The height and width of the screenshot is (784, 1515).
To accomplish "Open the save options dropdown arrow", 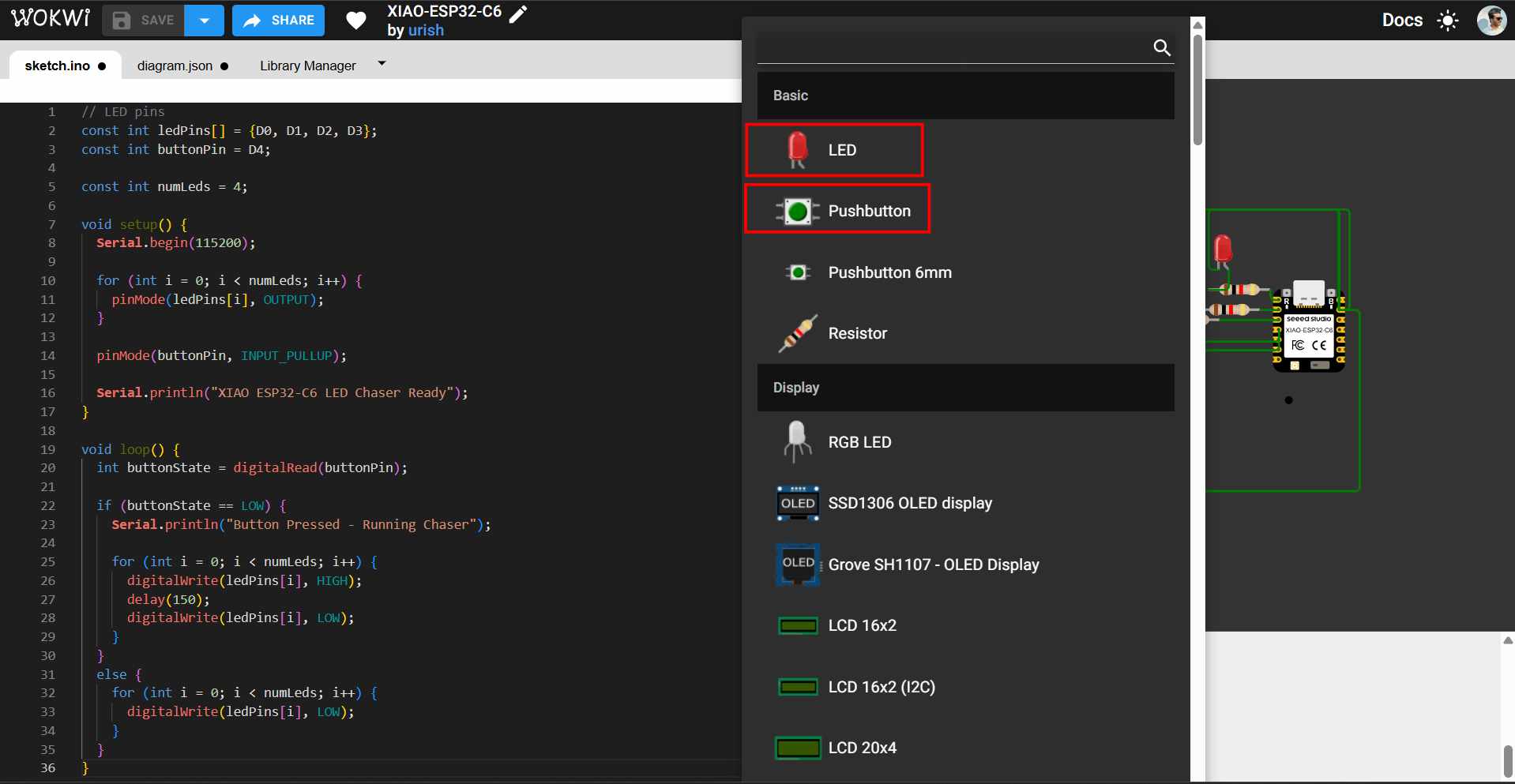I will [x=205, y=21].
